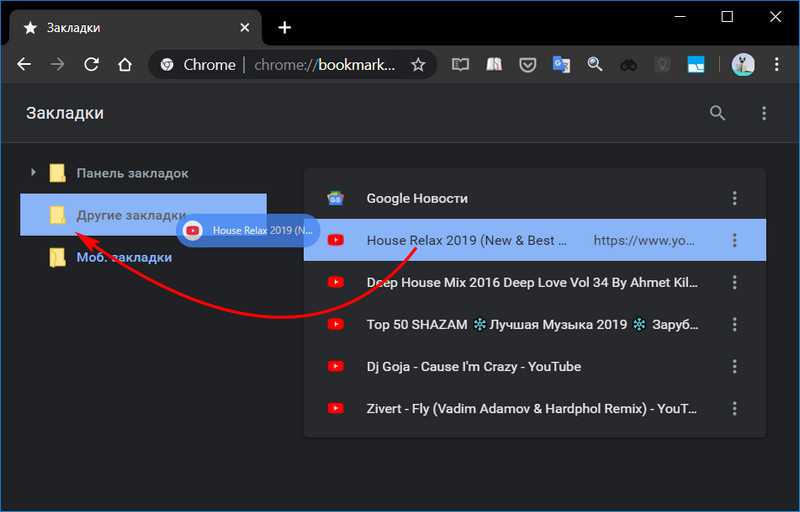Click the forward navigation arrow

tap(57, 65)
